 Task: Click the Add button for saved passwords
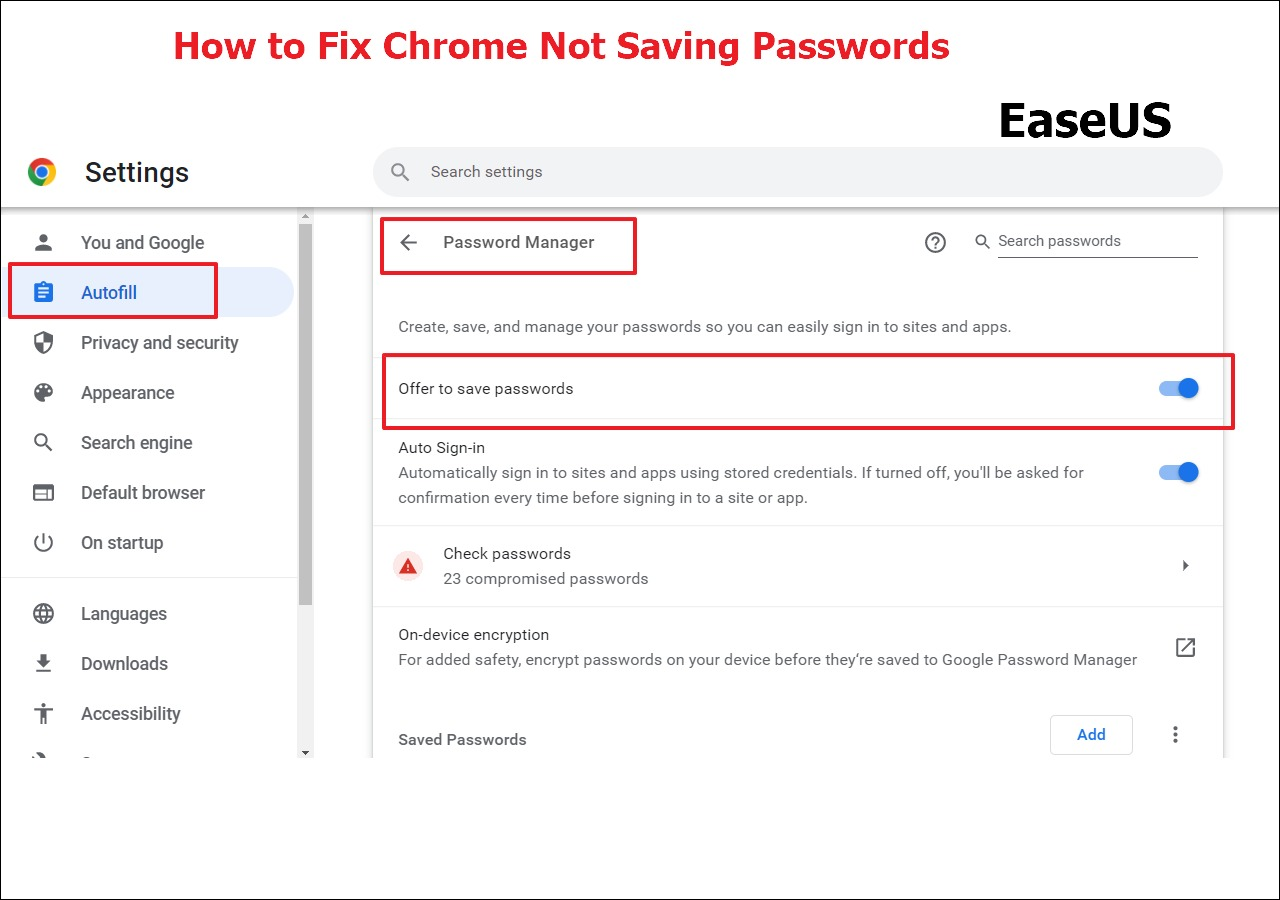point(1091,735)
